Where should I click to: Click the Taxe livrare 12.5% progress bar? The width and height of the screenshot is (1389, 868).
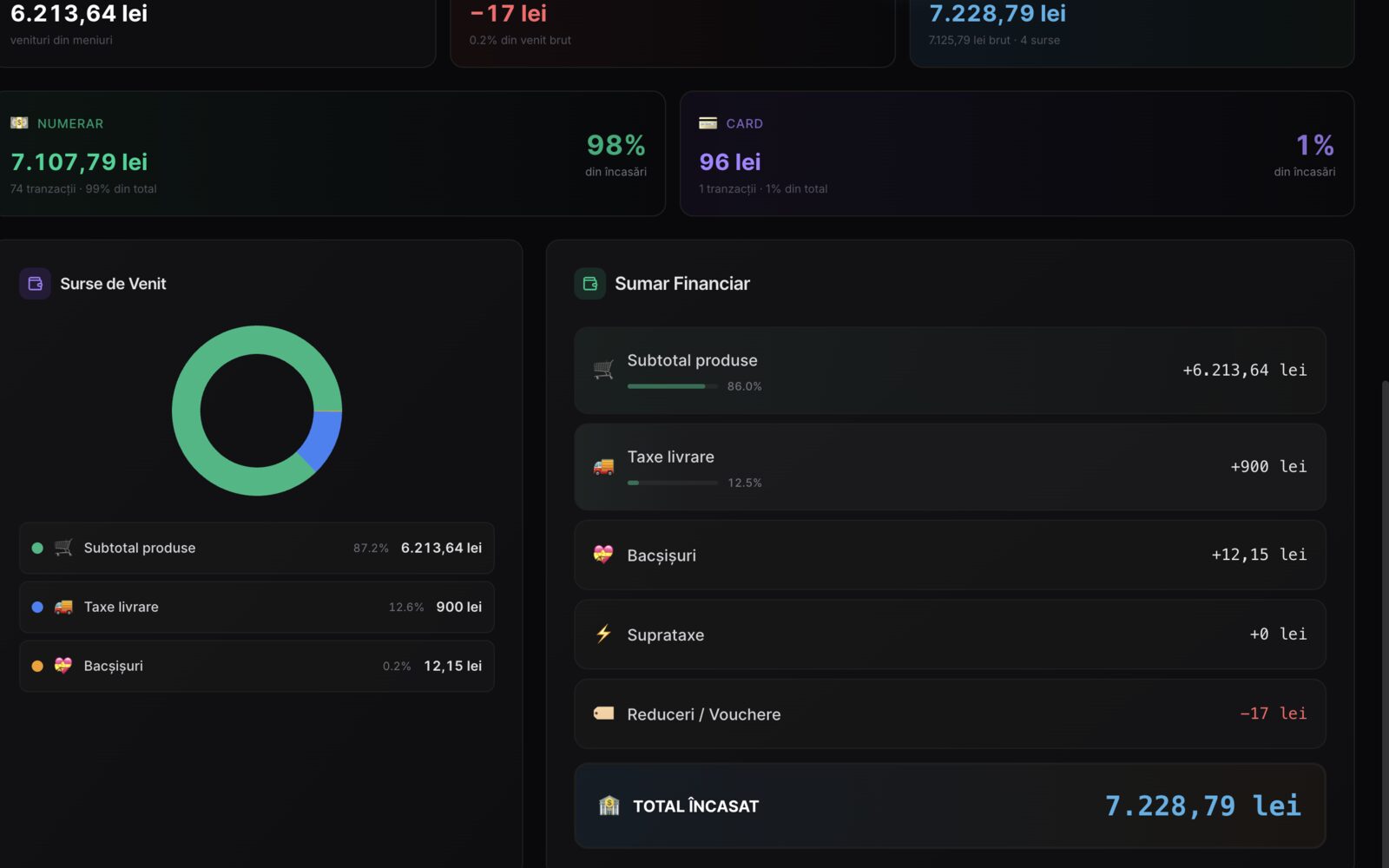pos(673,483)
